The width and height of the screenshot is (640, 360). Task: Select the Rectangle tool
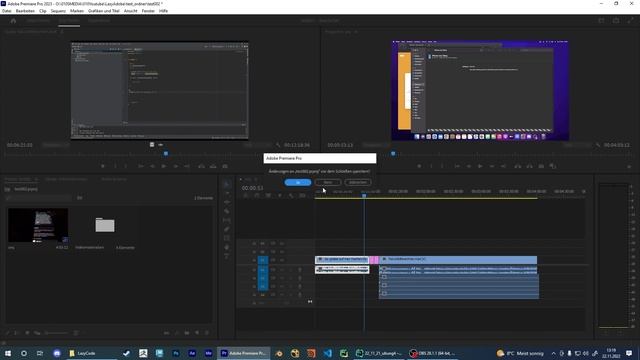point(227,238)
